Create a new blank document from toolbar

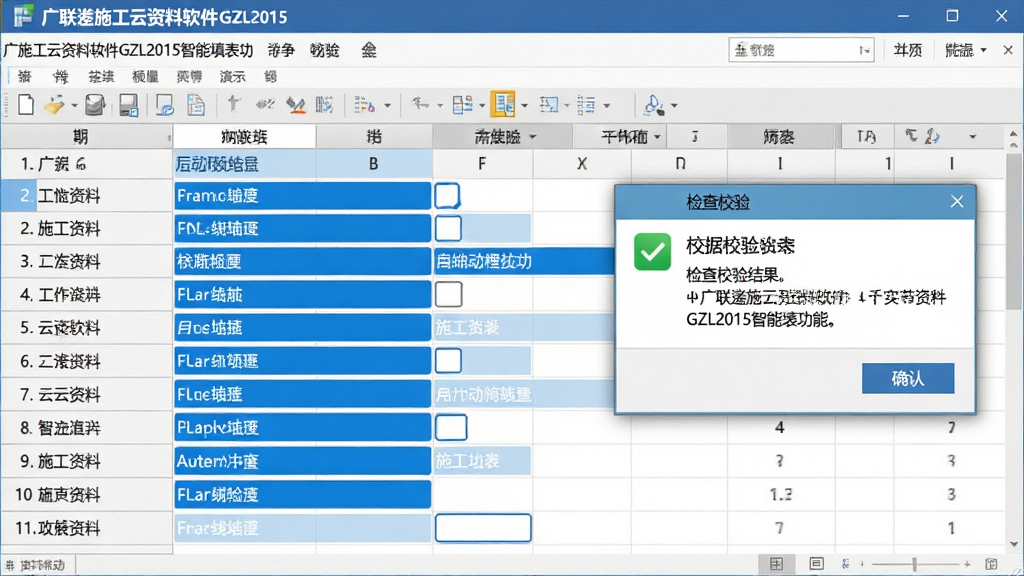pos(25,104)
